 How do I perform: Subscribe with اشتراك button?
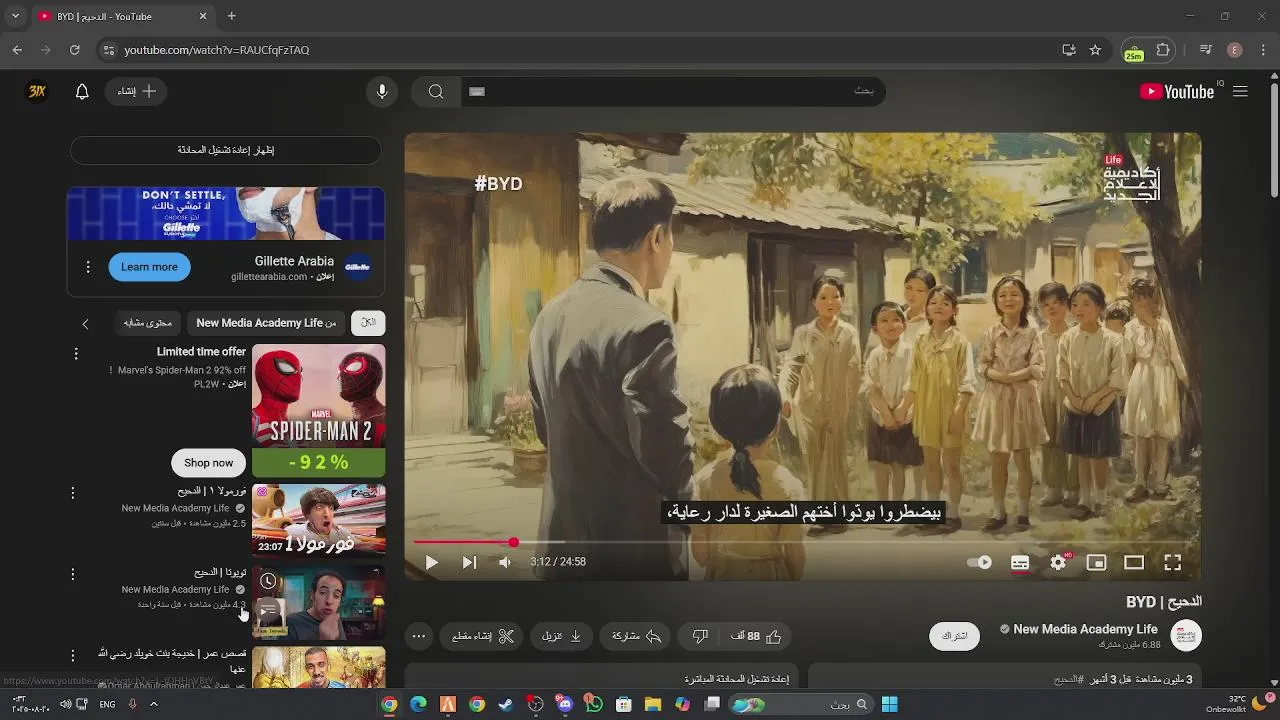point(955,636)
